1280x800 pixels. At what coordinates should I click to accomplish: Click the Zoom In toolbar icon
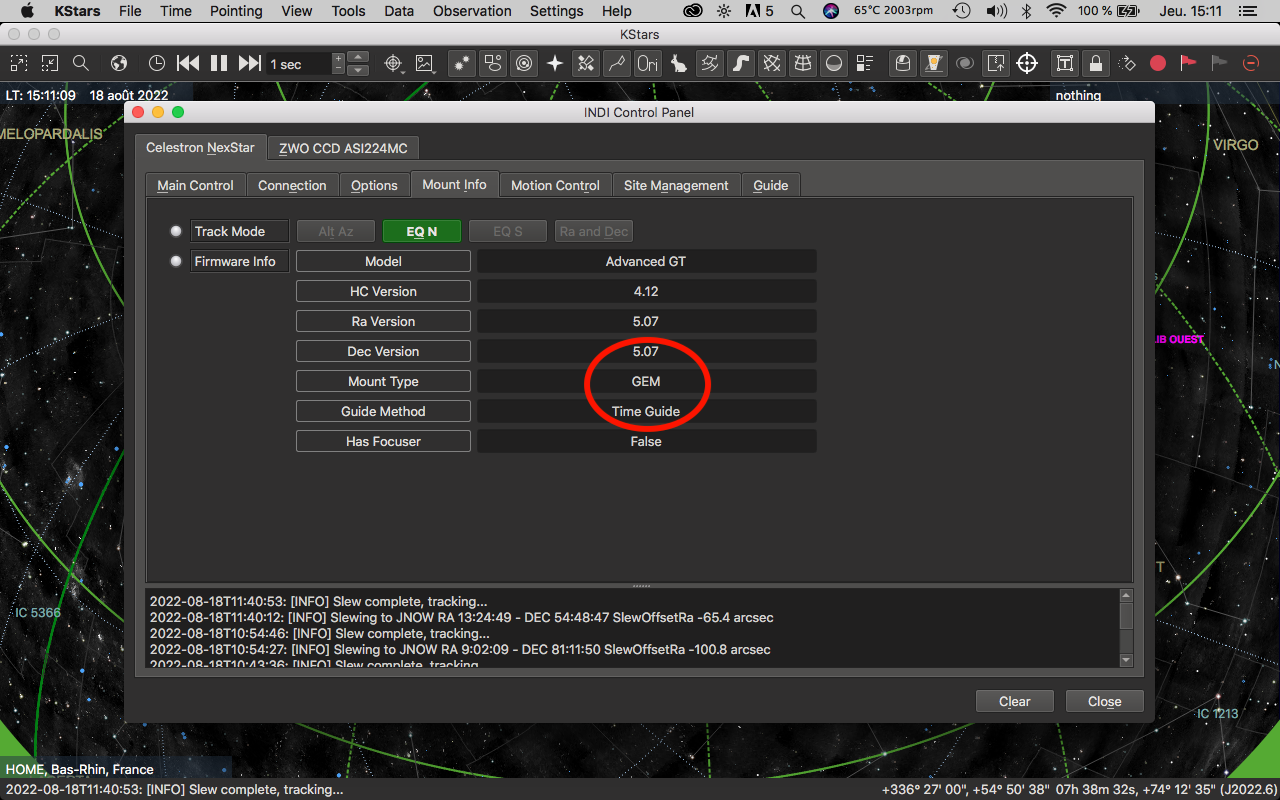pos(19,63)
